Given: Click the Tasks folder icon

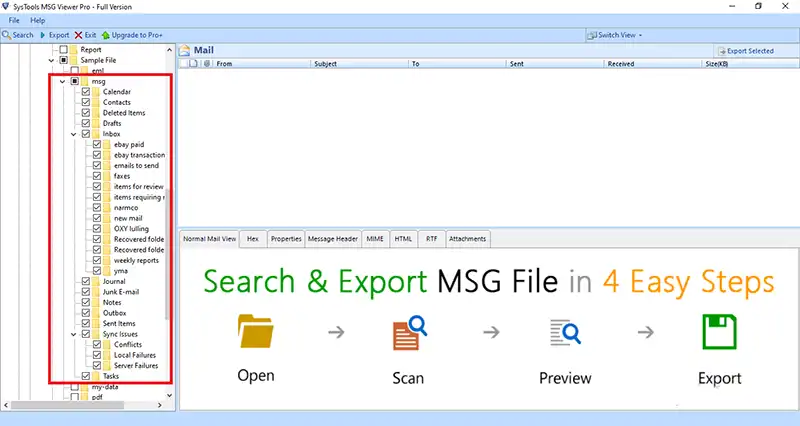Looking at the screenshot, I should point(96,376).
